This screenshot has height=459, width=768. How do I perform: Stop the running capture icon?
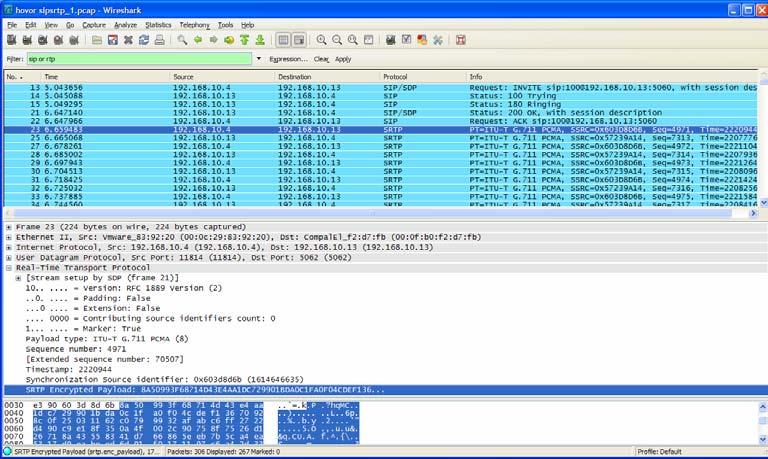59,40
